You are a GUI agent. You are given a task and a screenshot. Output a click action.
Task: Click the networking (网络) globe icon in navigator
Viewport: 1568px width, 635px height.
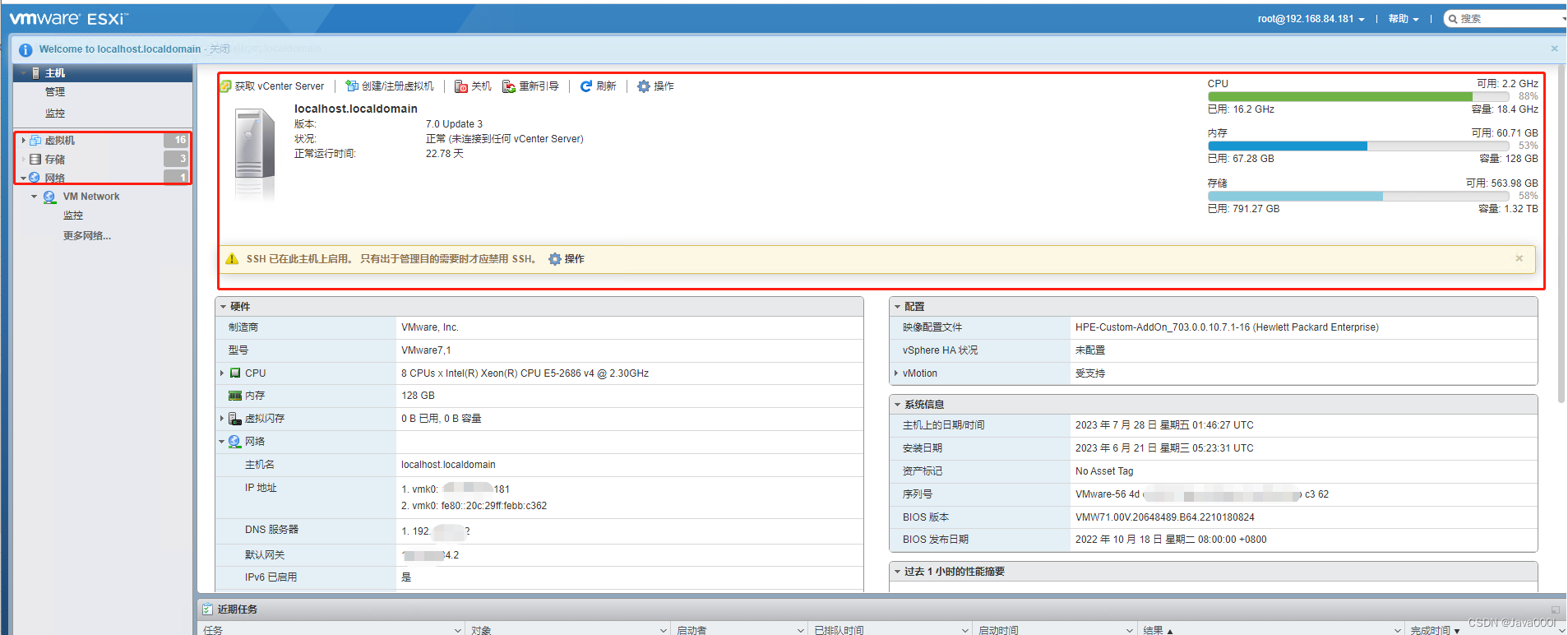[x=35, y=178]
